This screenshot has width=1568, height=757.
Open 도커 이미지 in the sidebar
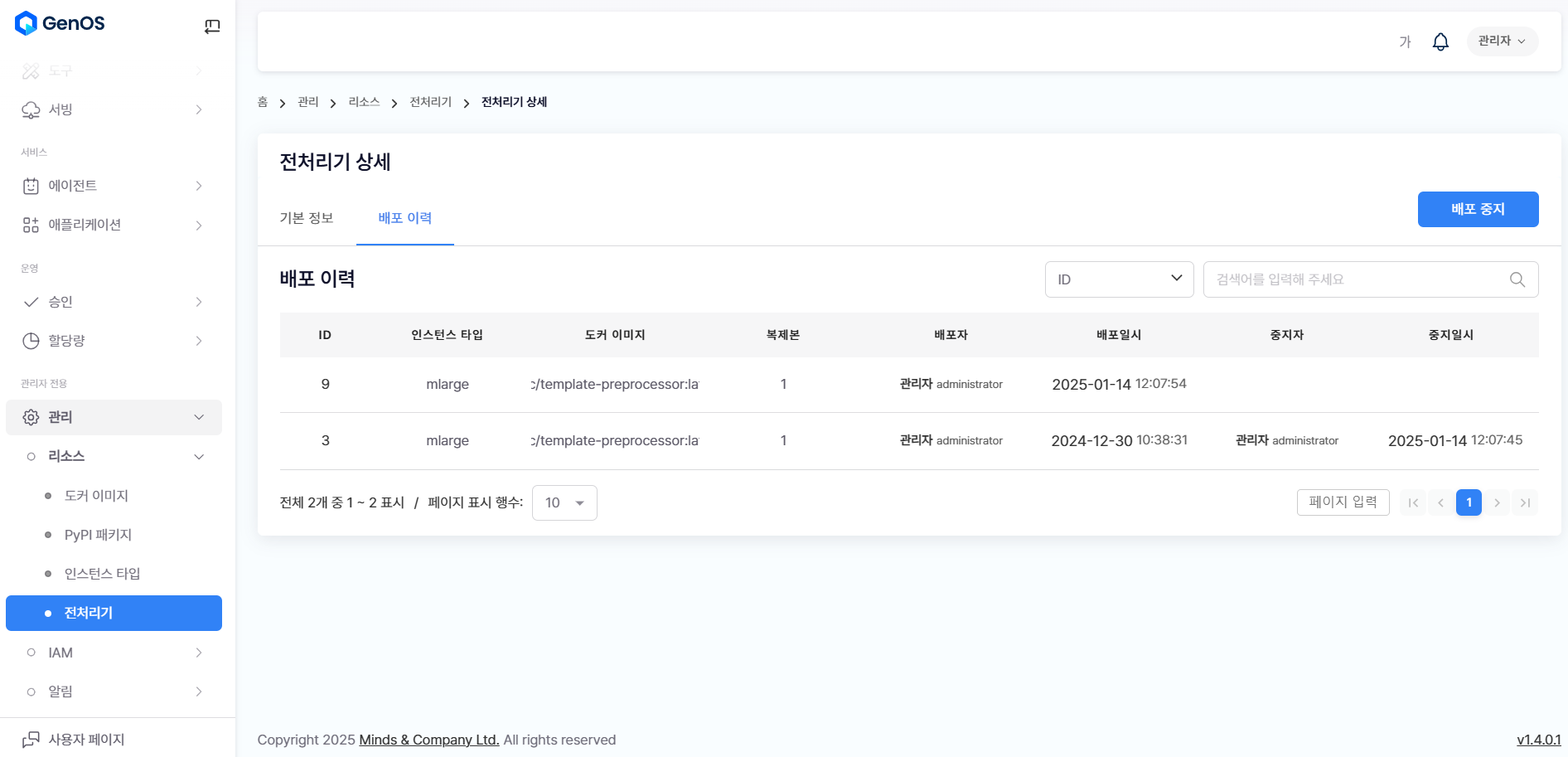click(96, 496)
